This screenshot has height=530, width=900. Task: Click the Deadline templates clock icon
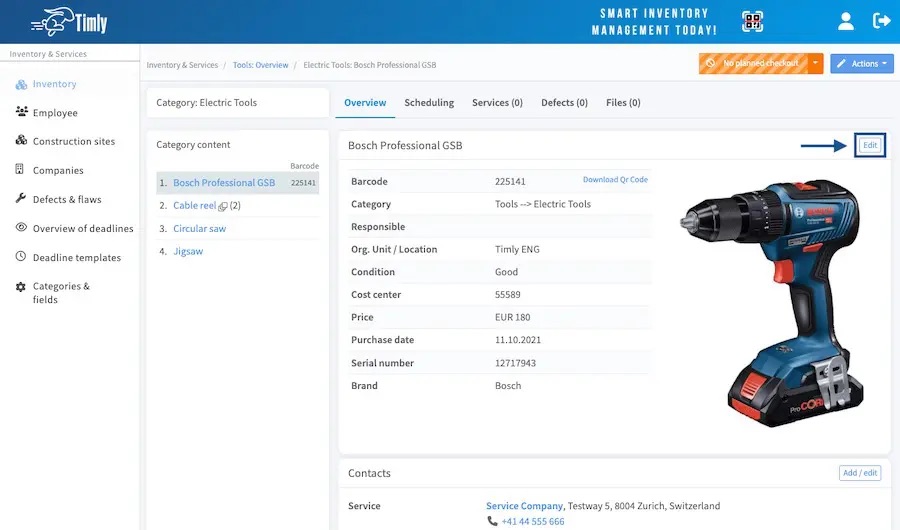click(21, 256)
